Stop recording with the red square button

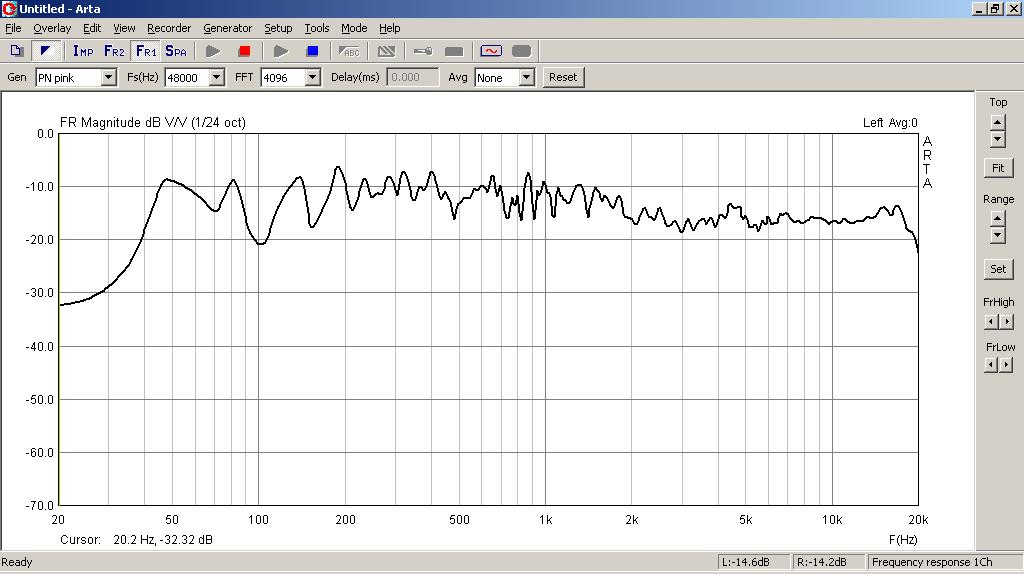(244, 51)
